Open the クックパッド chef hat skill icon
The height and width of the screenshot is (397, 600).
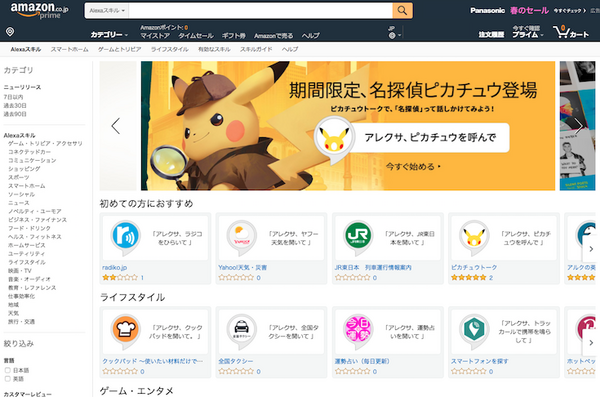tap(125, 331)
